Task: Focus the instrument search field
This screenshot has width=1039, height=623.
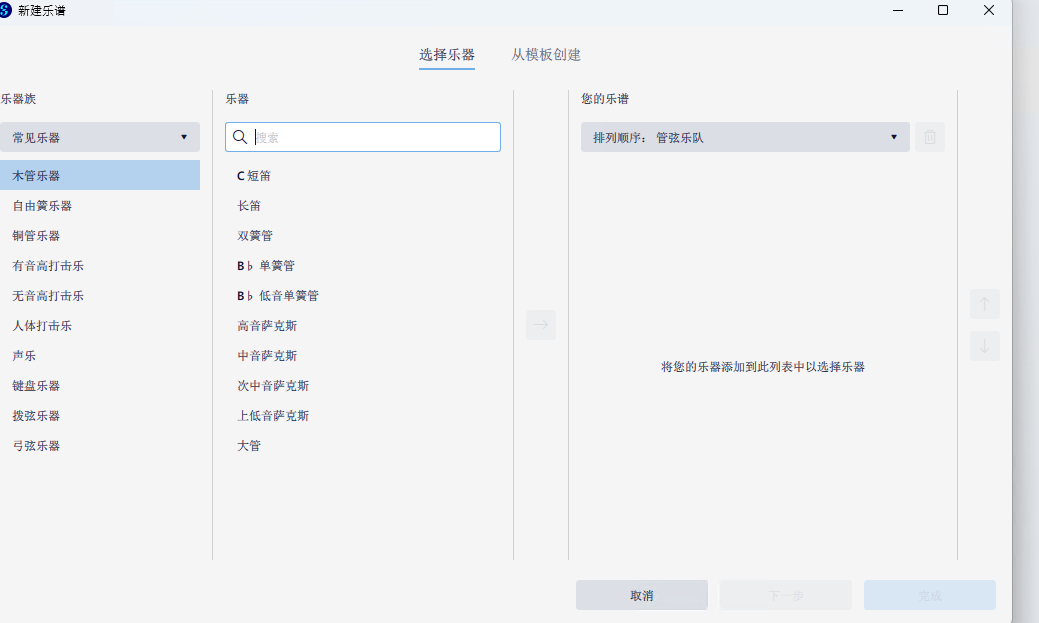Action: (x=362, y=137)
